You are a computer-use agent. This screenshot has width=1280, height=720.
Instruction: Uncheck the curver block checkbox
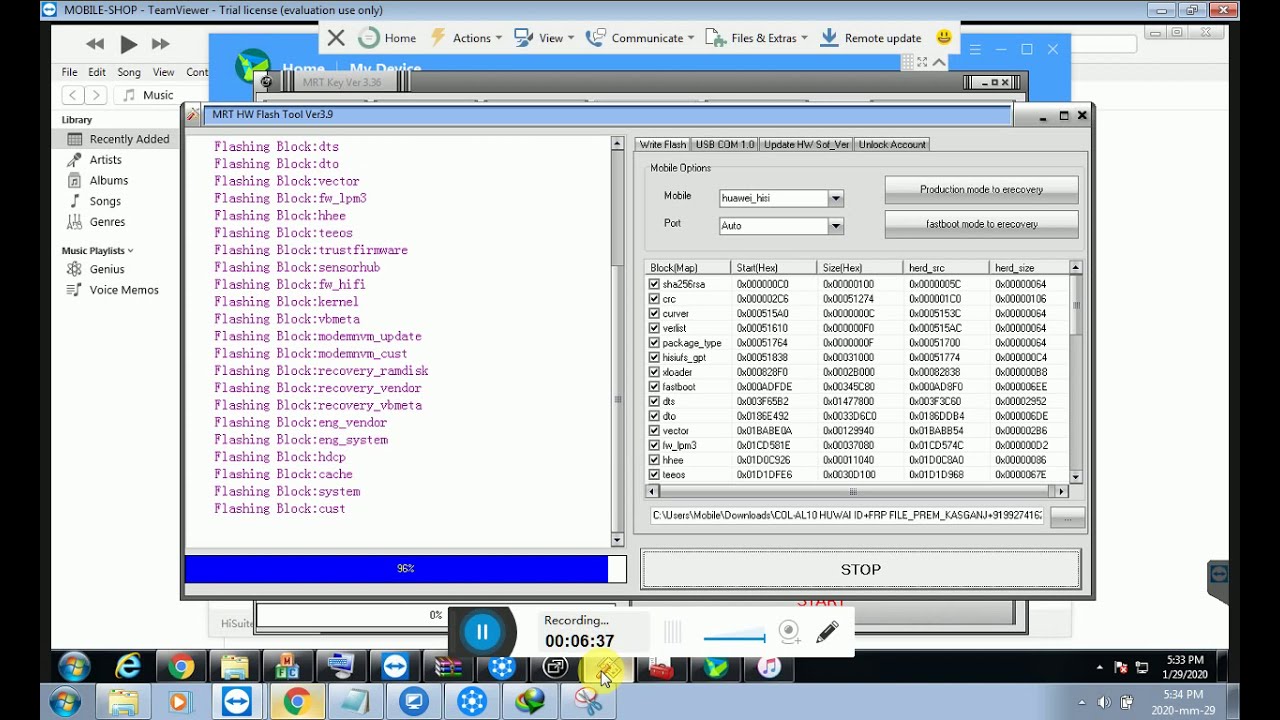tap(654, 313)
